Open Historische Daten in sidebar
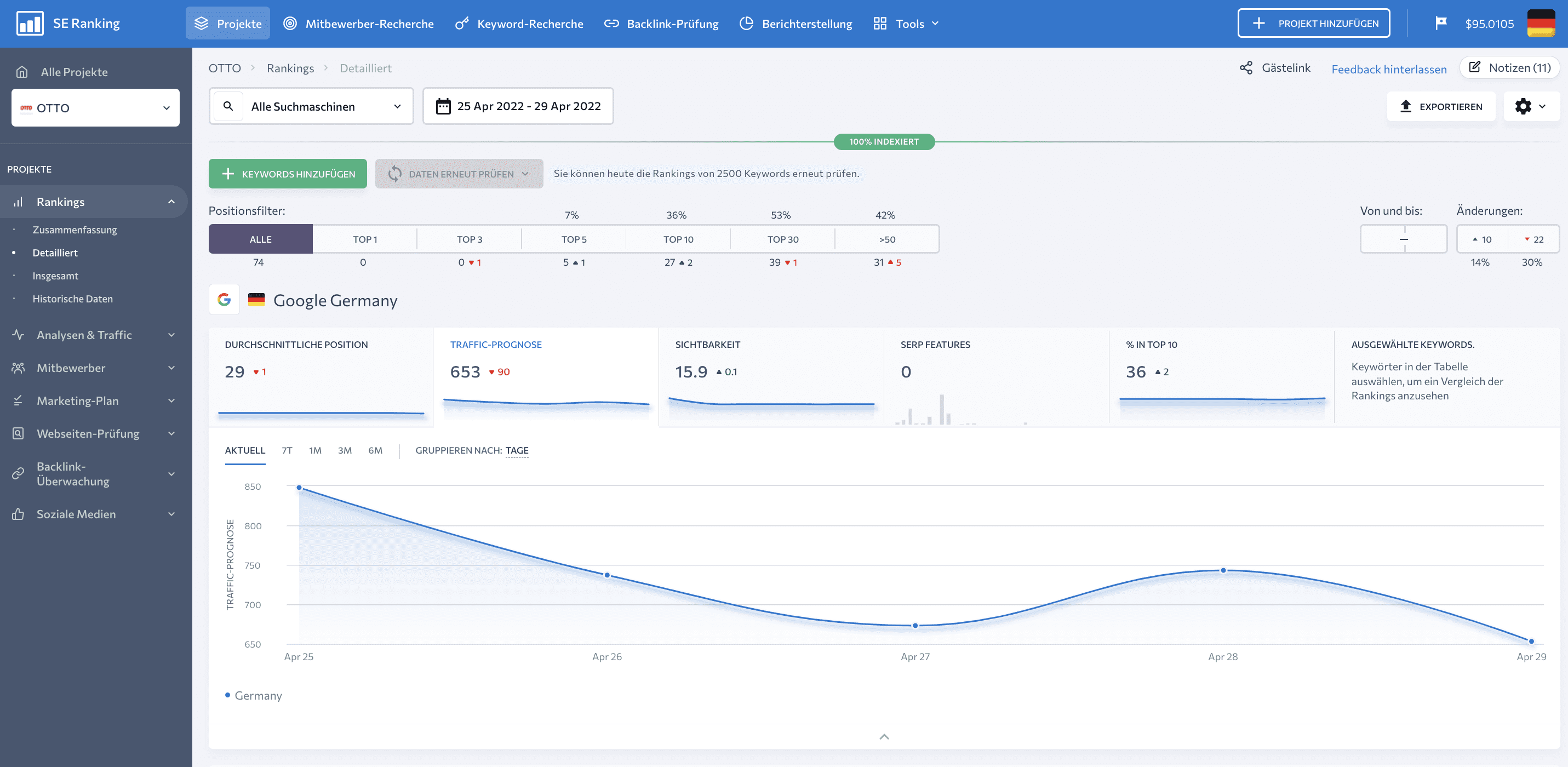1568x767 pixels. (x=72, y=299)
